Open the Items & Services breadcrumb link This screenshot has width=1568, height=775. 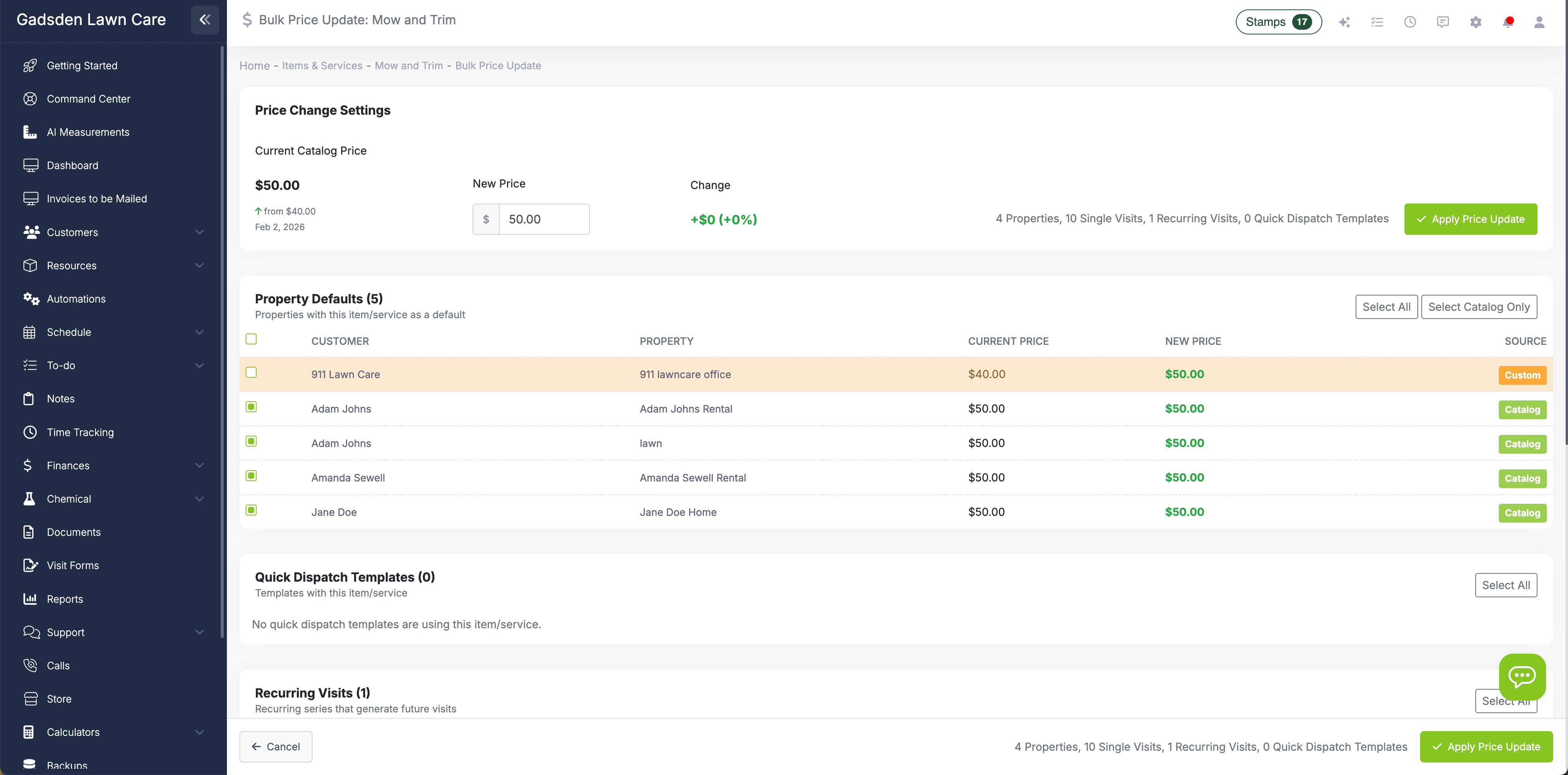click(x=322, y=65)
